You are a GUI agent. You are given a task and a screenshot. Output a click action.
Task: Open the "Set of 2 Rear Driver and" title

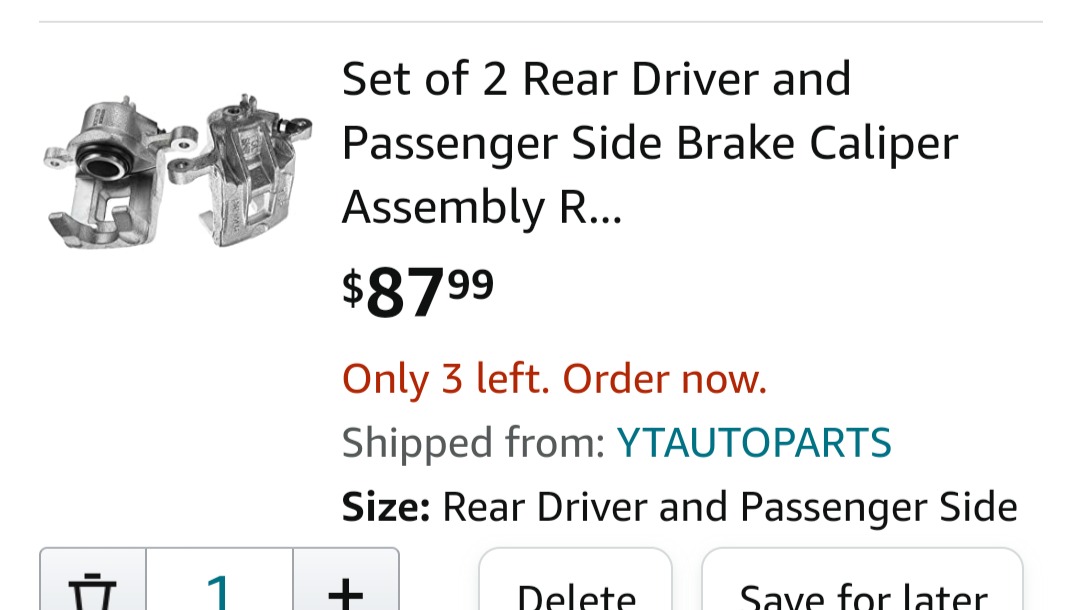596,79
